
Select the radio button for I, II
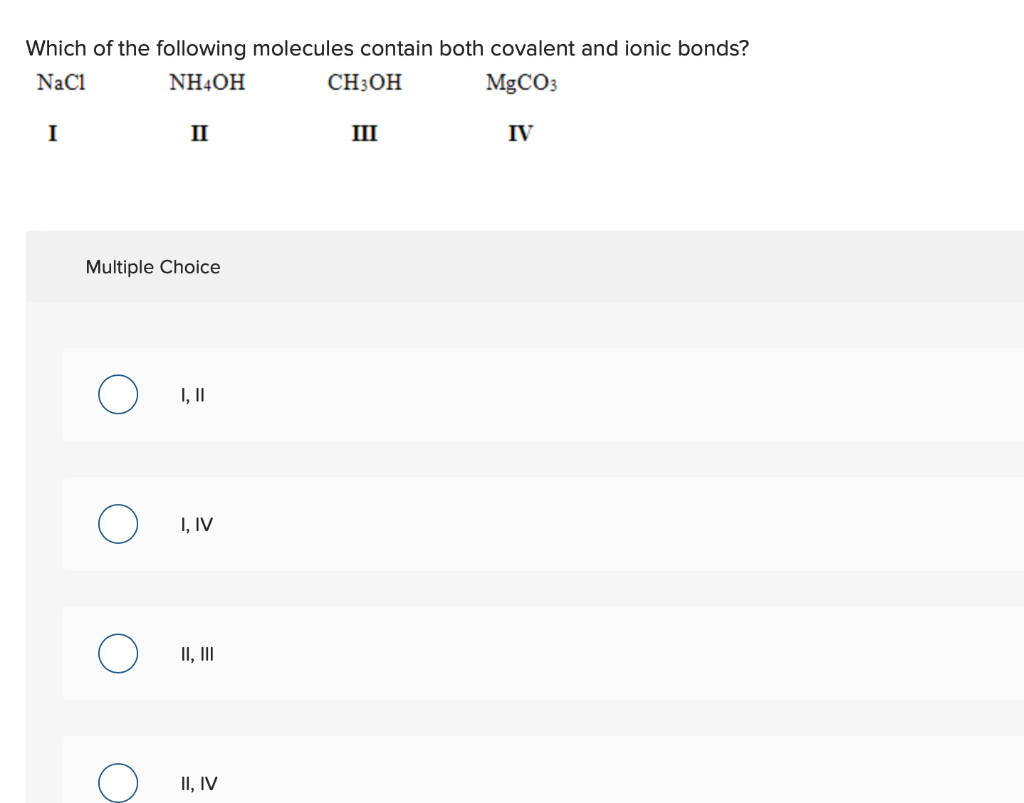pyautogui.click(x=118, y=394)
